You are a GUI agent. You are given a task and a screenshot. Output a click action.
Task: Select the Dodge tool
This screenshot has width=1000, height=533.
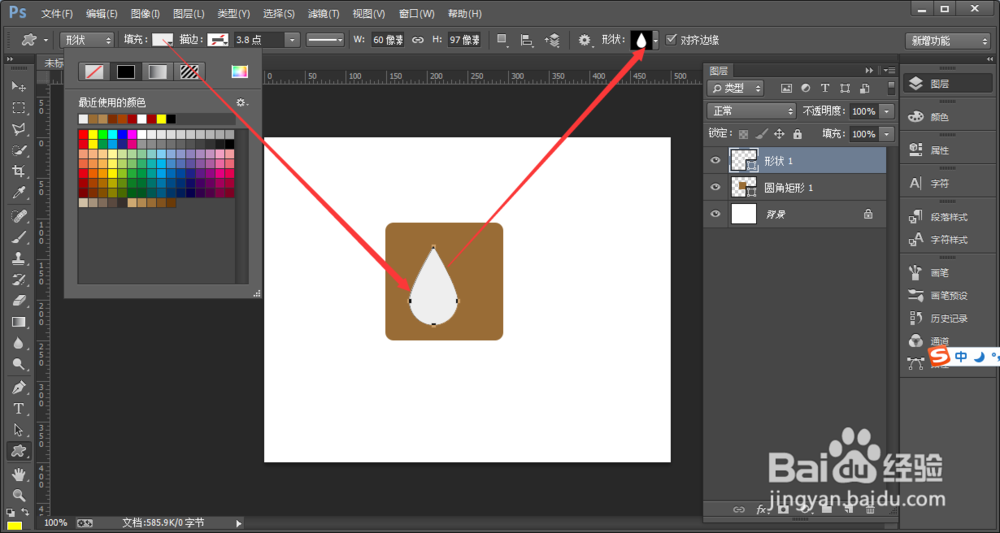tap(18, 364)
